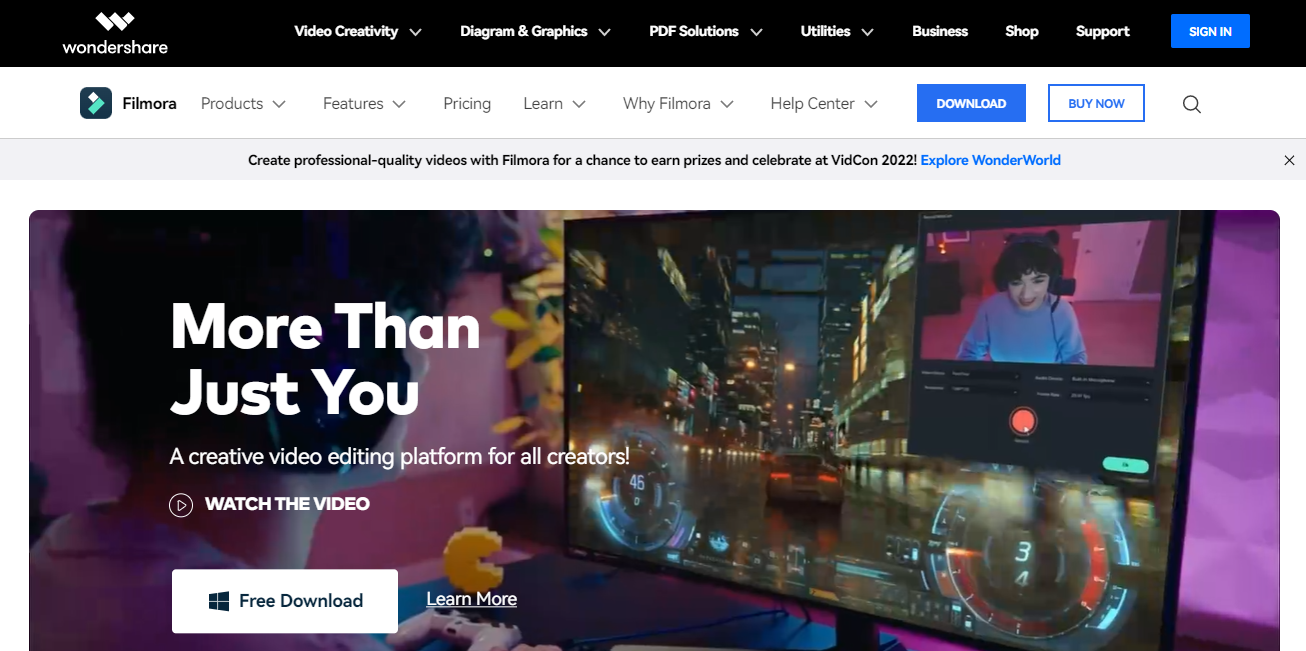Image resolution: width=1306 pixels, height=651 pixels.
Task: Click the BUY NOW button
Action: click(1096, 103)
